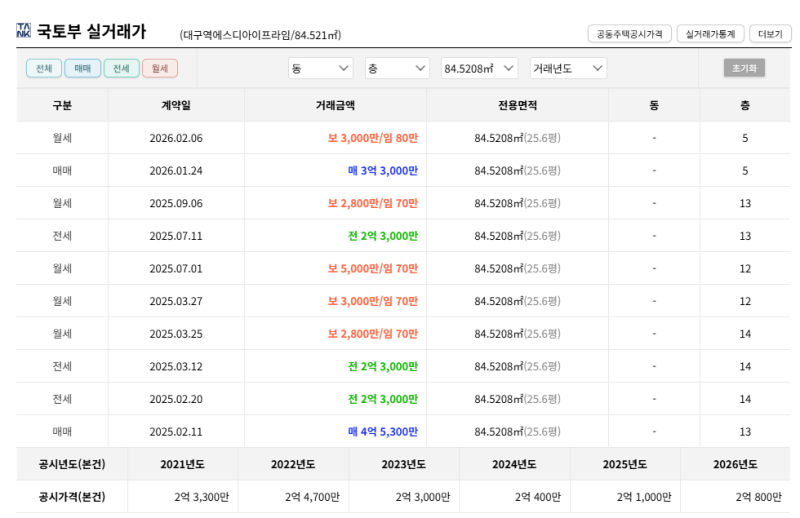Click the date 2026.01.24
800x518 pixels.
(176, 171)
